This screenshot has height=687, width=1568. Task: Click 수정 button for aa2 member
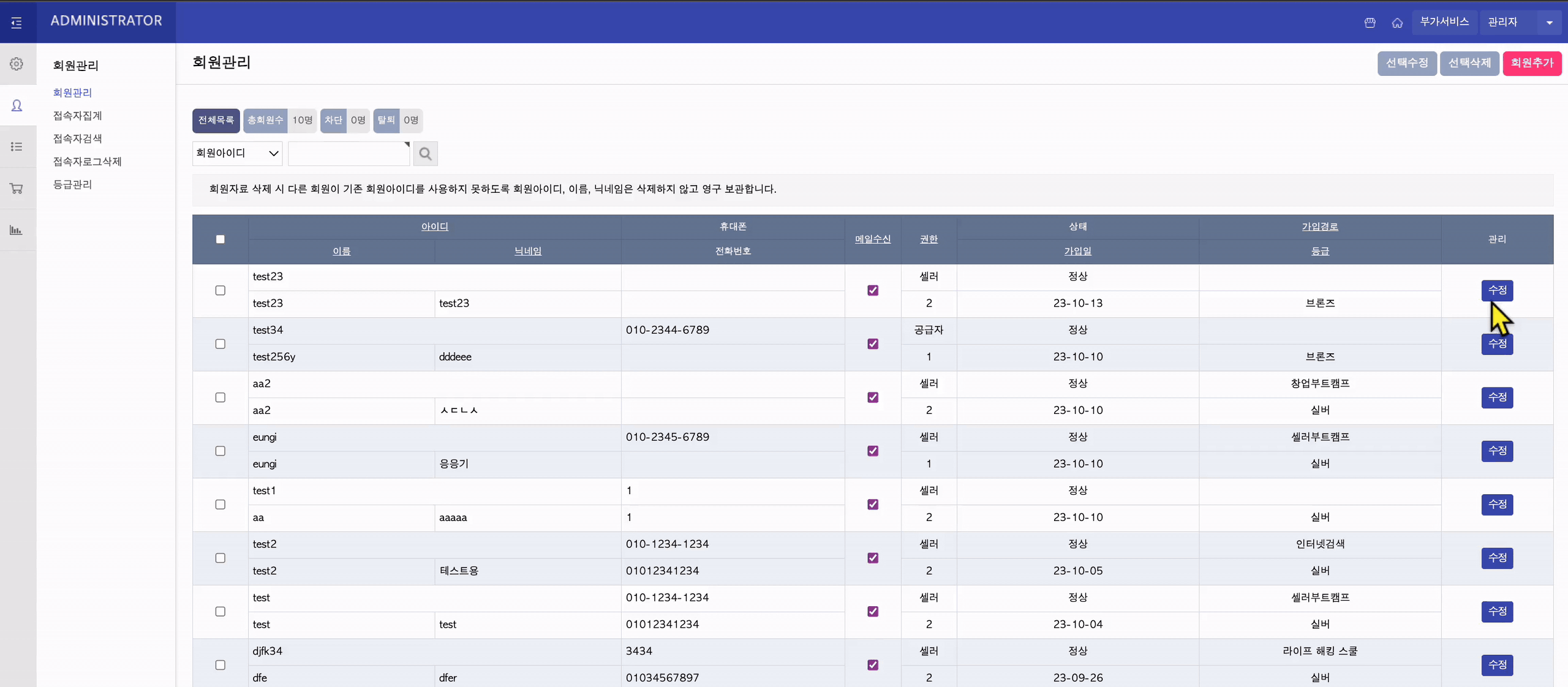tap(1497, 397)
